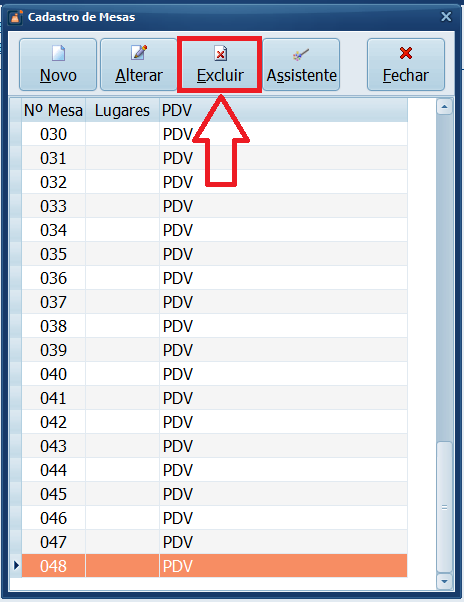Select mesa 040 in the list
The image size is (464, 602).
215,374
